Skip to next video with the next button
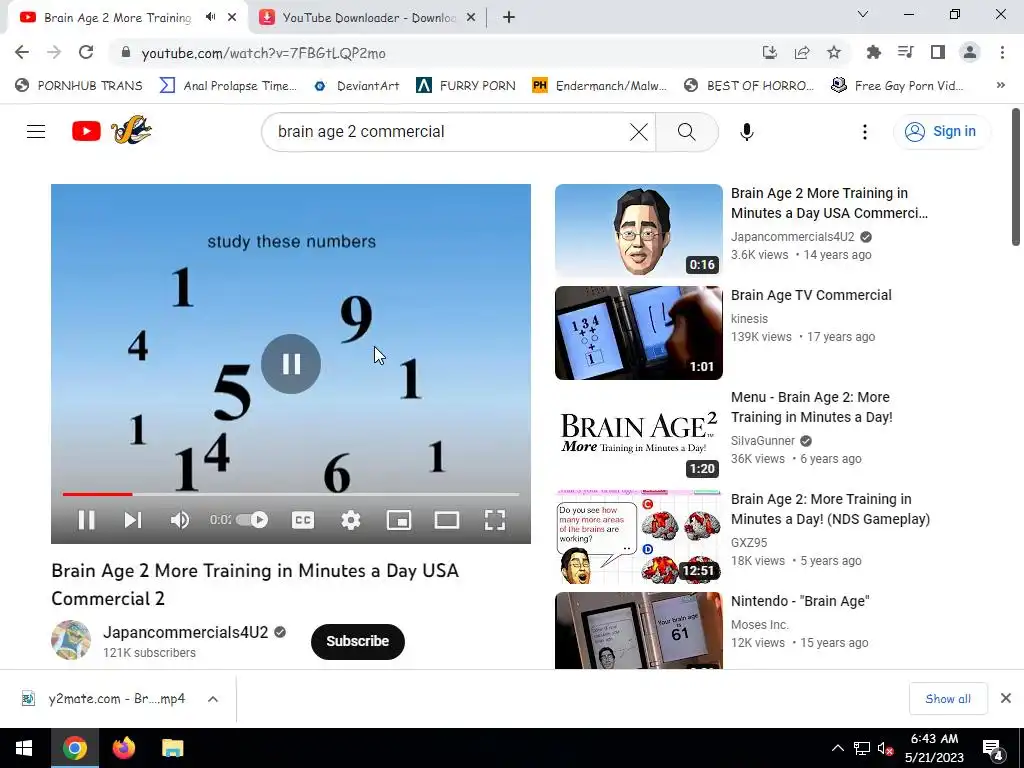The width and height of the screenshot is (1024, 768). click(x=133, y=520)
